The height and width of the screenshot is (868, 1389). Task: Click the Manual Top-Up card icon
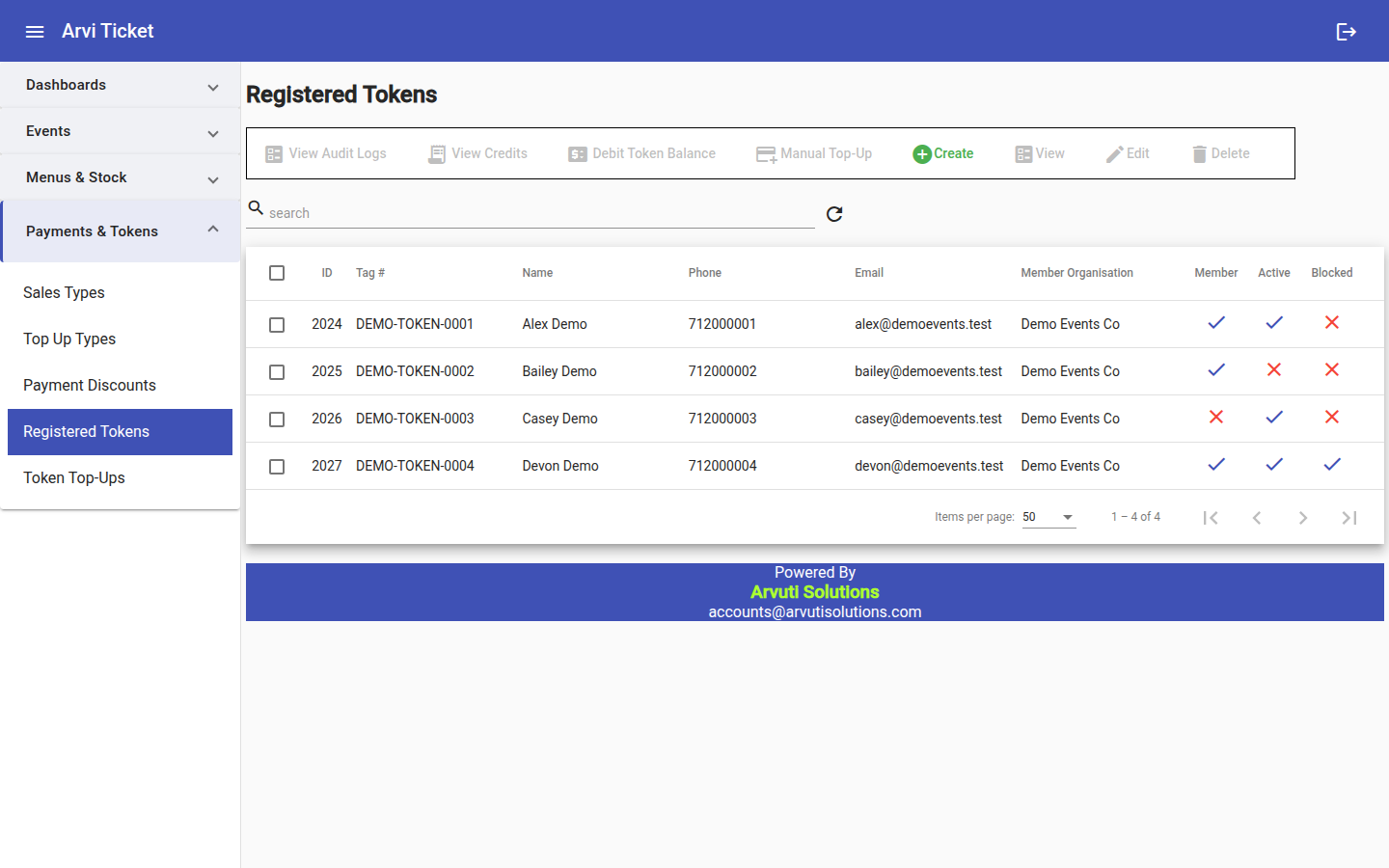tap(767, 154)
